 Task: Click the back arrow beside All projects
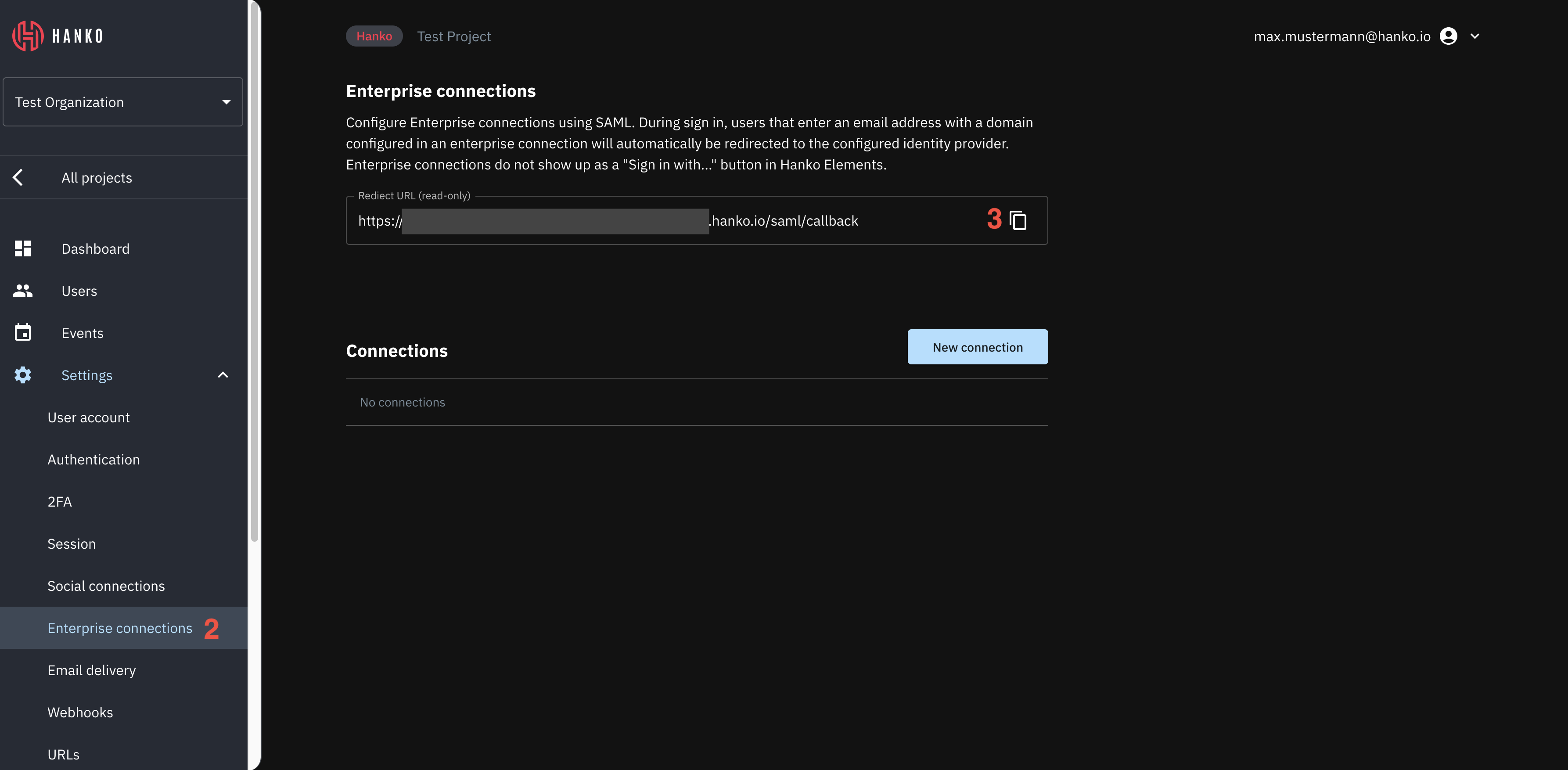tap(18, 178)
